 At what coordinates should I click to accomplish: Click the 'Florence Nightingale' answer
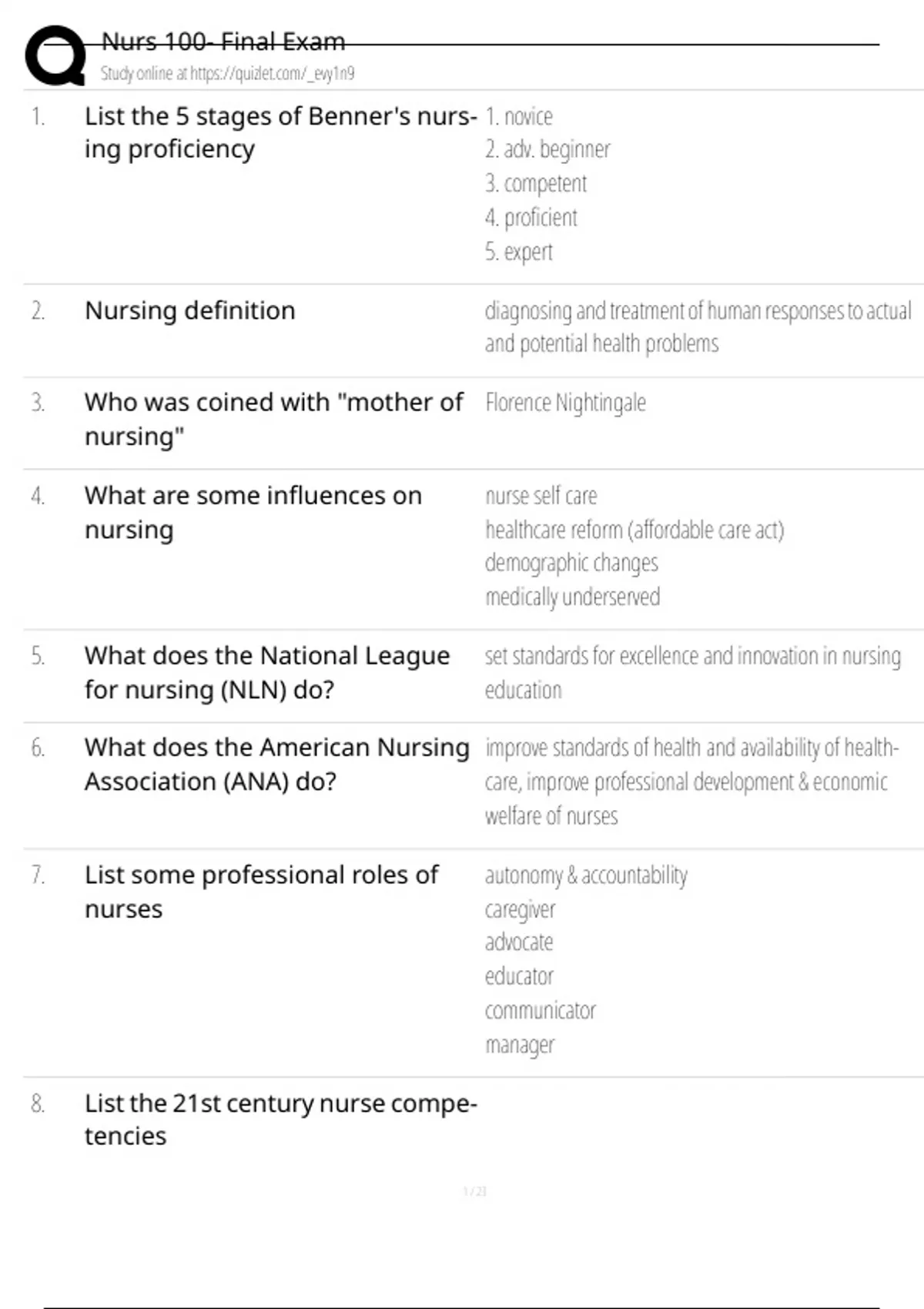[x=565, y=403]
